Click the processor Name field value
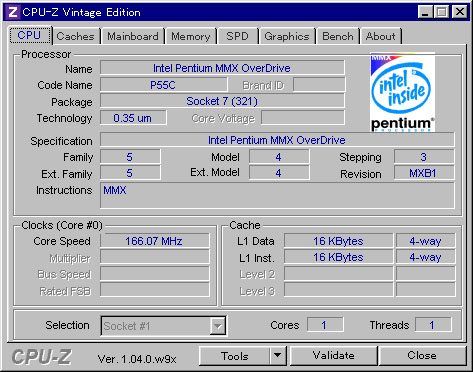The image size is (473, 372). pyautogui.click(x=222, y=68)
